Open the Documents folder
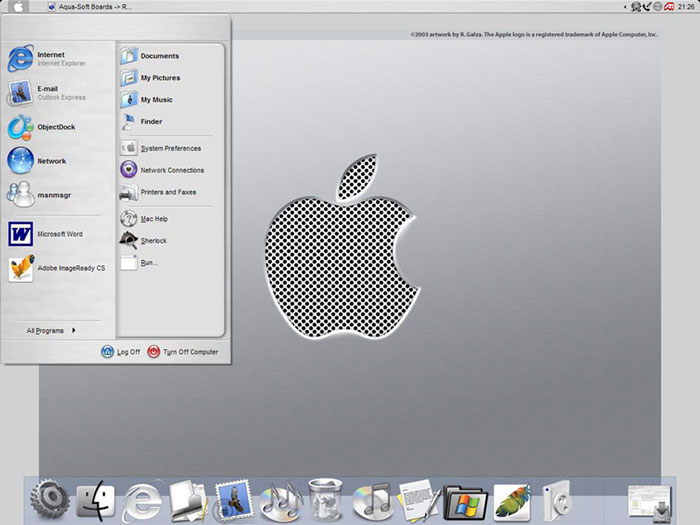Image resolution: width=700 pixels, height=525 pixels. click(x=150, y=56)
